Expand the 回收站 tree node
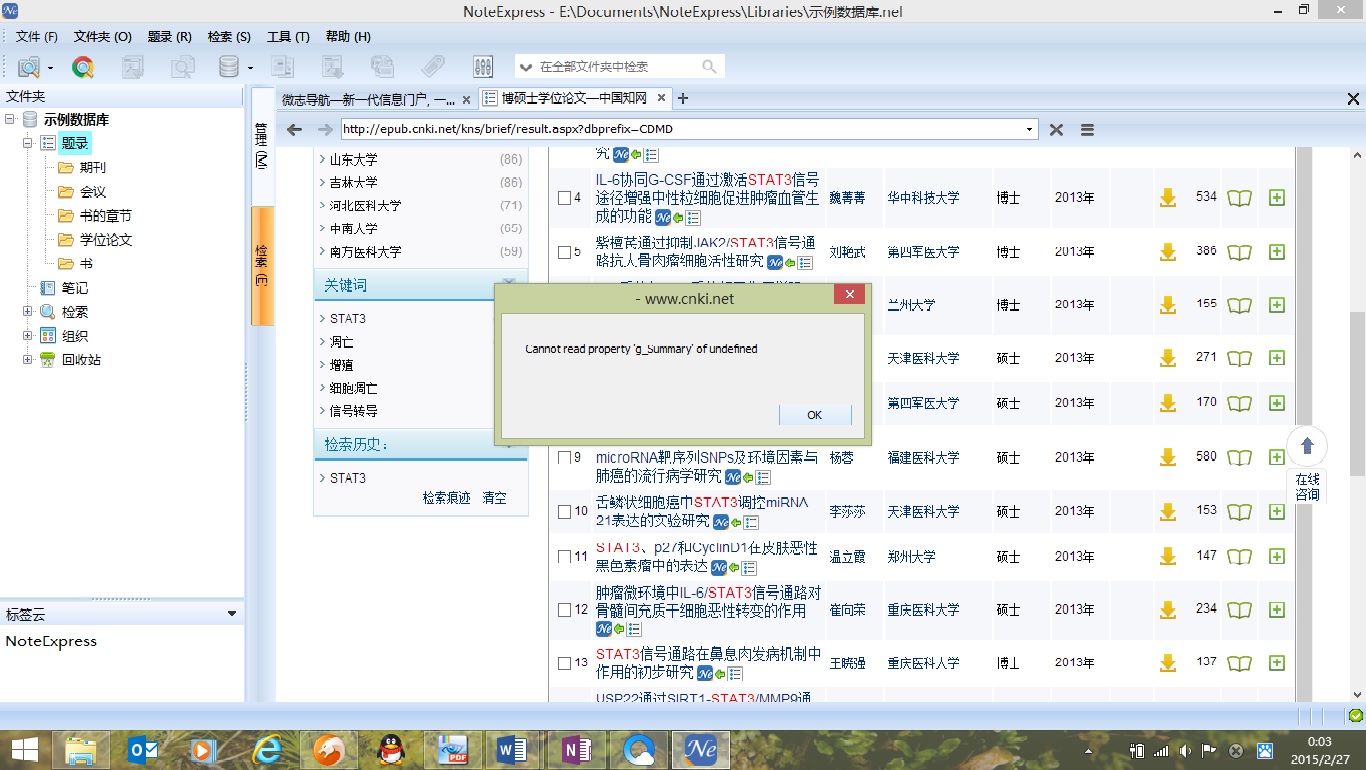This screenshot has width=1366, height=770. click(28, 359)
